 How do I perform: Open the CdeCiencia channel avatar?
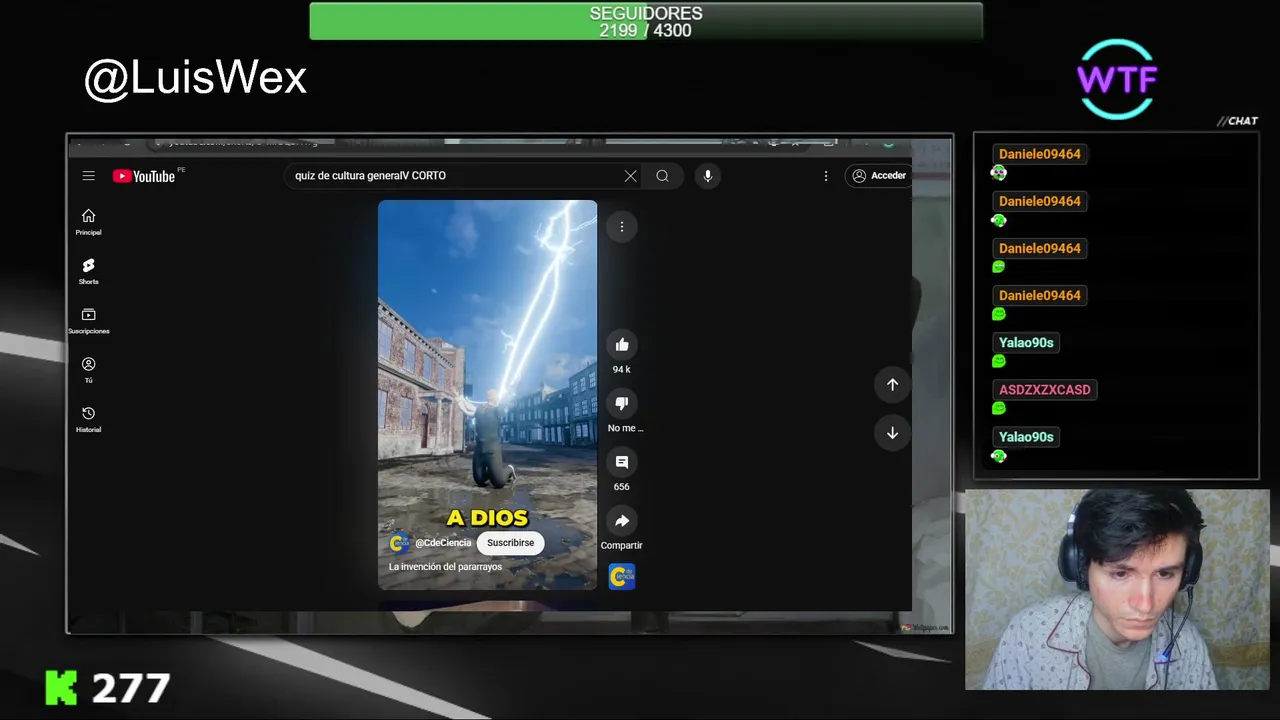[x=399, y=543]
